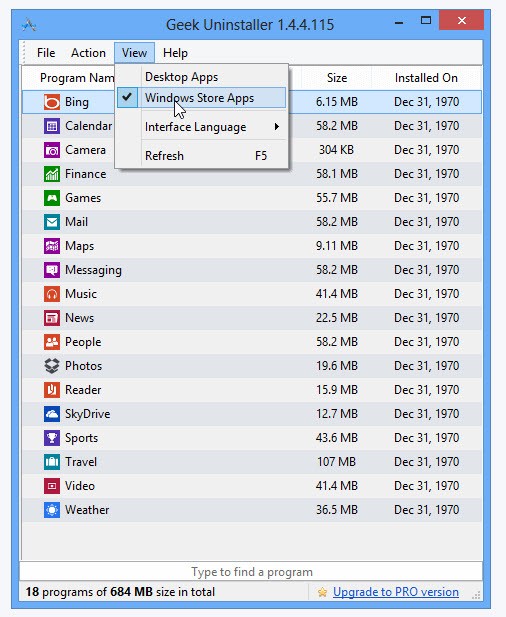
Task: Open the Action menu
Action: 88,53
